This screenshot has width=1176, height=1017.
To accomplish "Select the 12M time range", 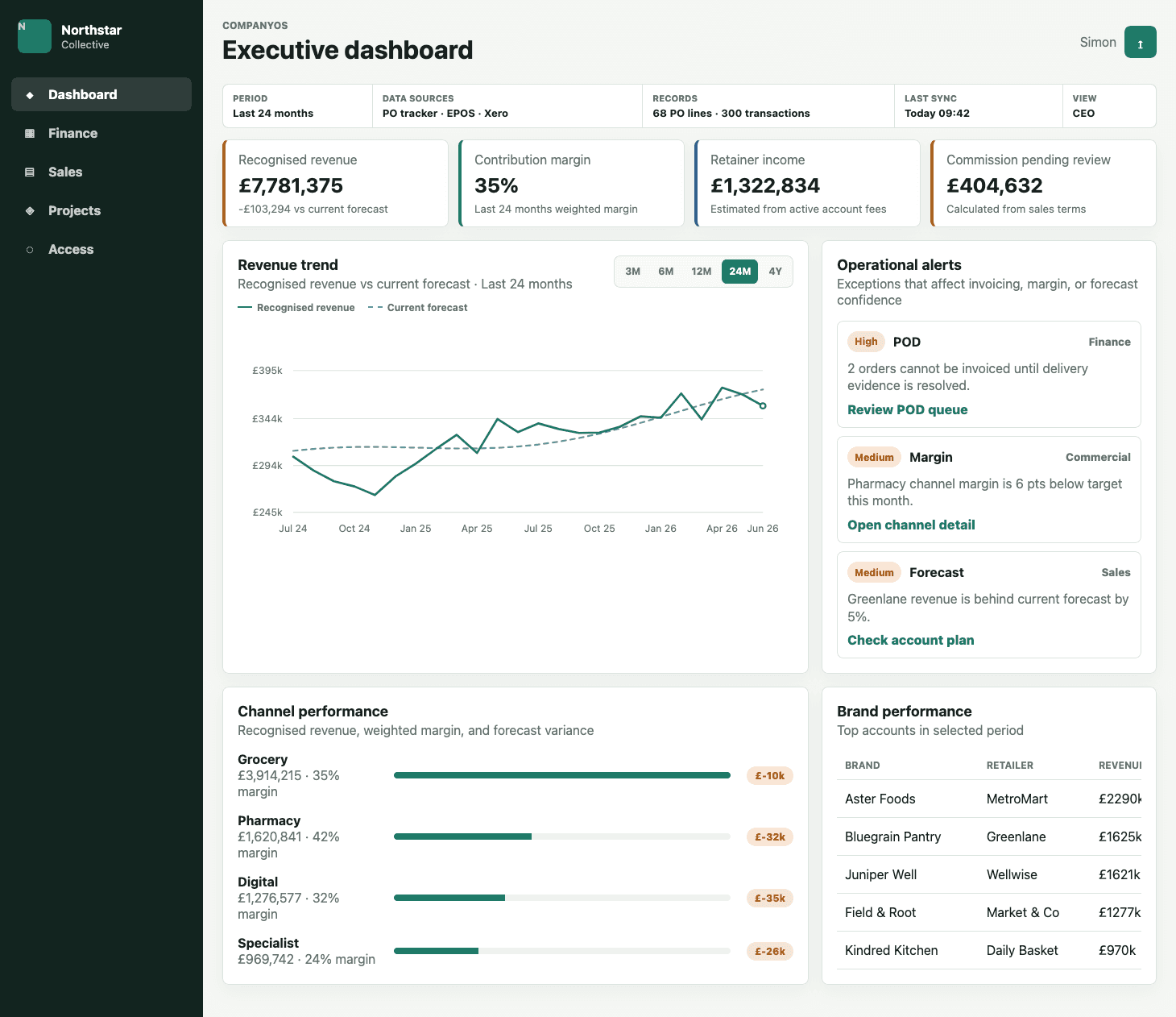I will pos(702,272).
